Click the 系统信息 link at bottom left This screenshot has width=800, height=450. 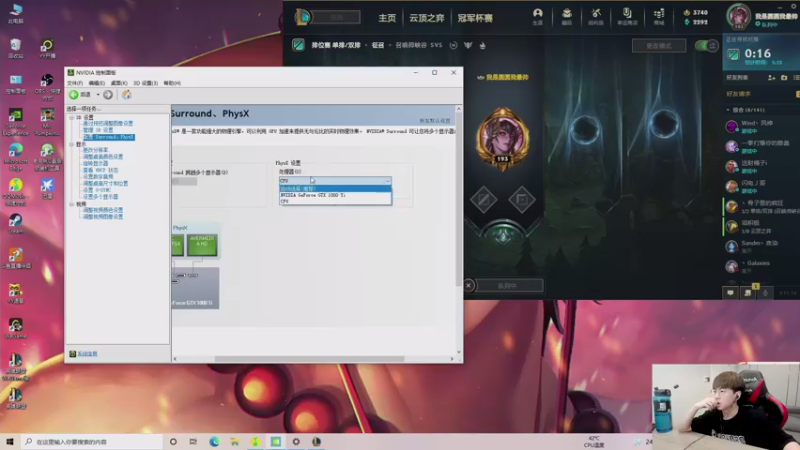tap(87, 354)
